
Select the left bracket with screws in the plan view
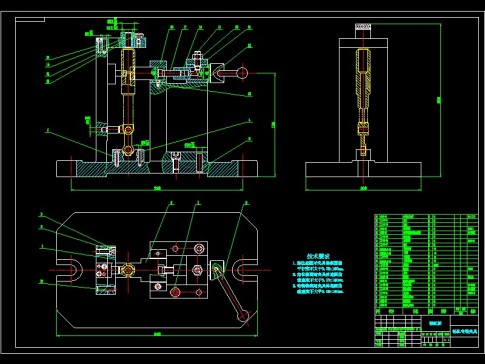pyautogui.click(x=106, y=270)
